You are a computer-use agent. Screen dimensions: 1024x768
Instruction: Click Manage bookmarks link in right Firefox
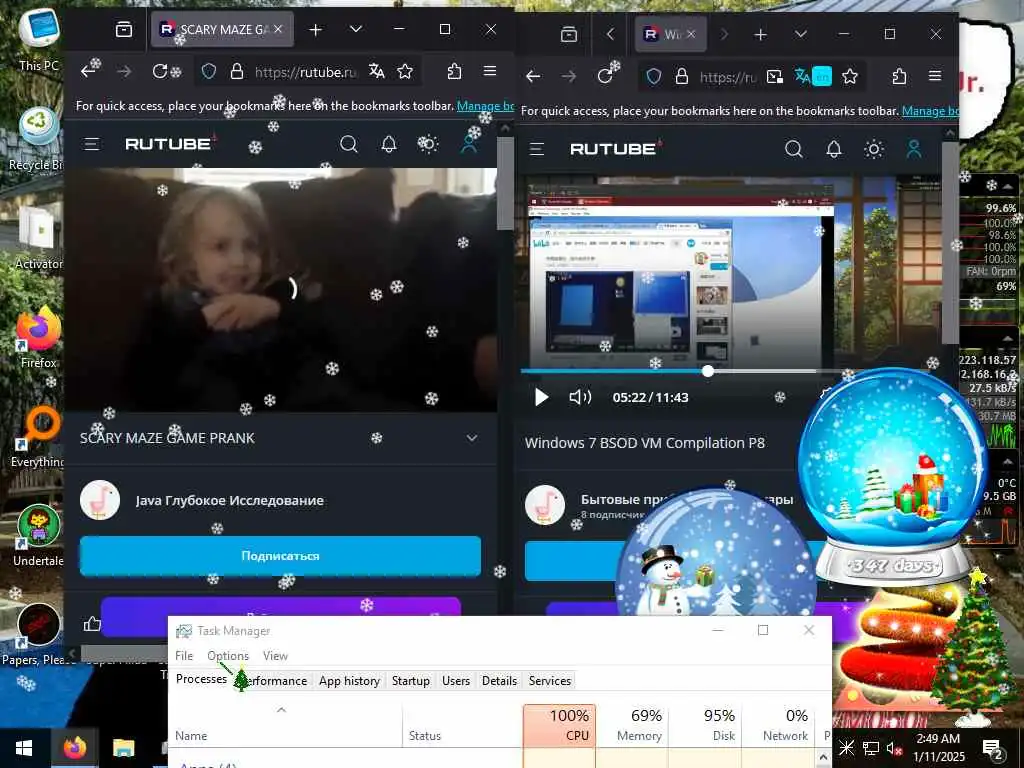(x=931, y=111)
